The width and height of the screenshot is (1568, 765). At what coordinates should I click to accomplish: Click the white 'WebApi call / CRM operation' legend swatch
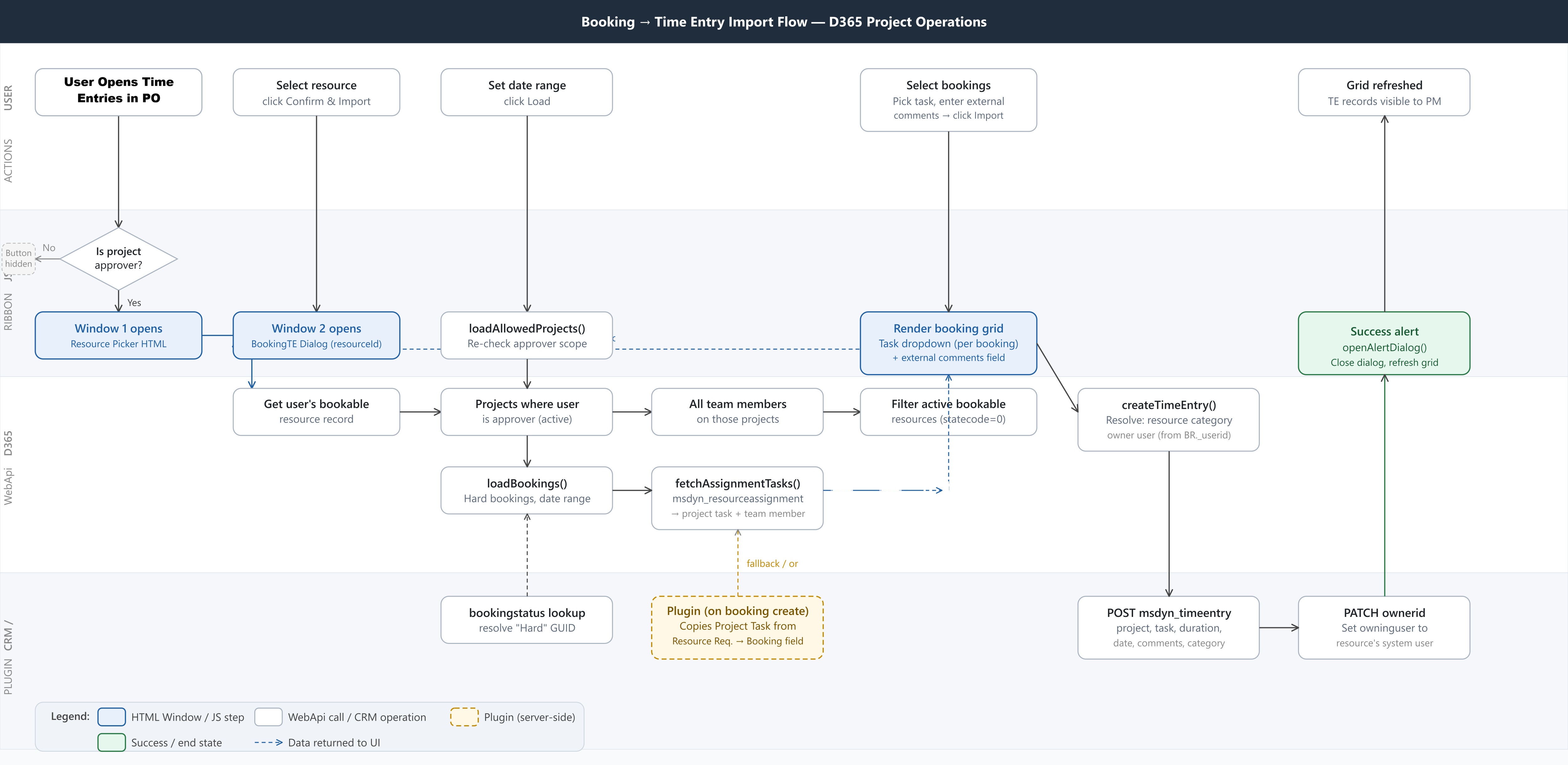pos(268,717)
